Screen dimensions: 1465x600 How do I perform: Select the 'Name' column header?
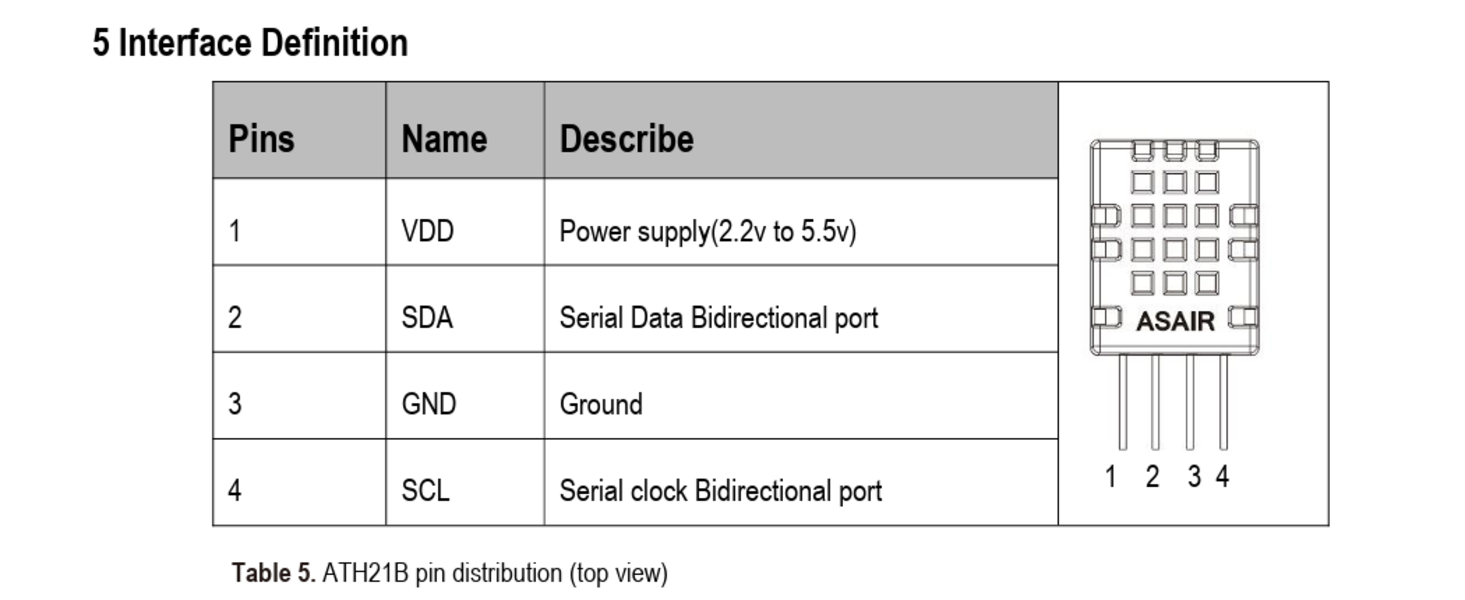pyautogui.click(x=465, y=131)
